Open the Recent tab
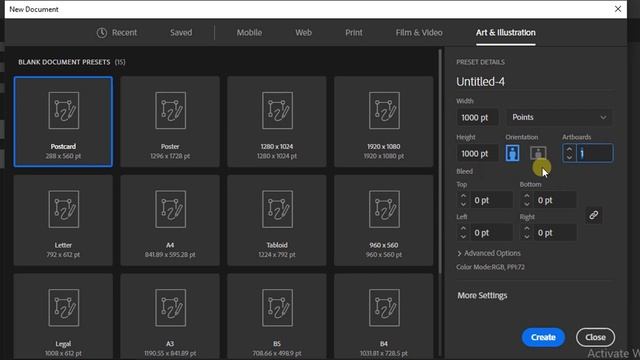The height and width of the screenshot is (360, 640). (117, 33)
